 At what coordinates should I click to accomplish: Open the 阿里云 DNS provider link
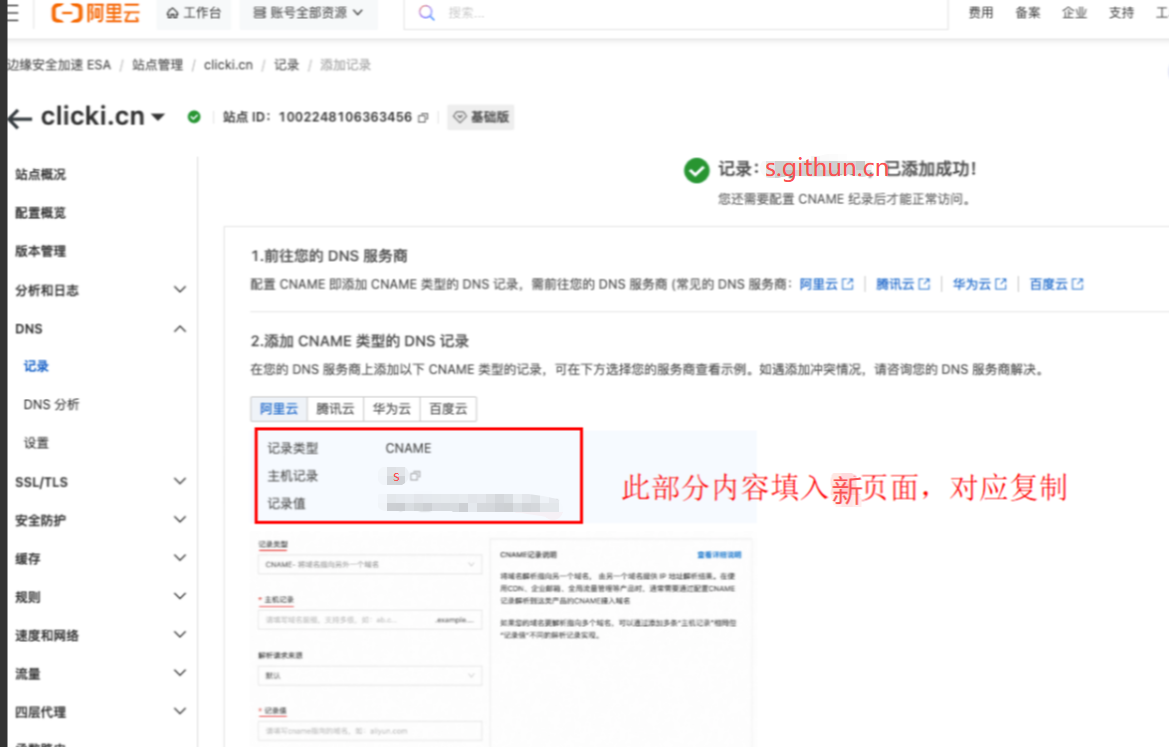click(x=826, y=284)
